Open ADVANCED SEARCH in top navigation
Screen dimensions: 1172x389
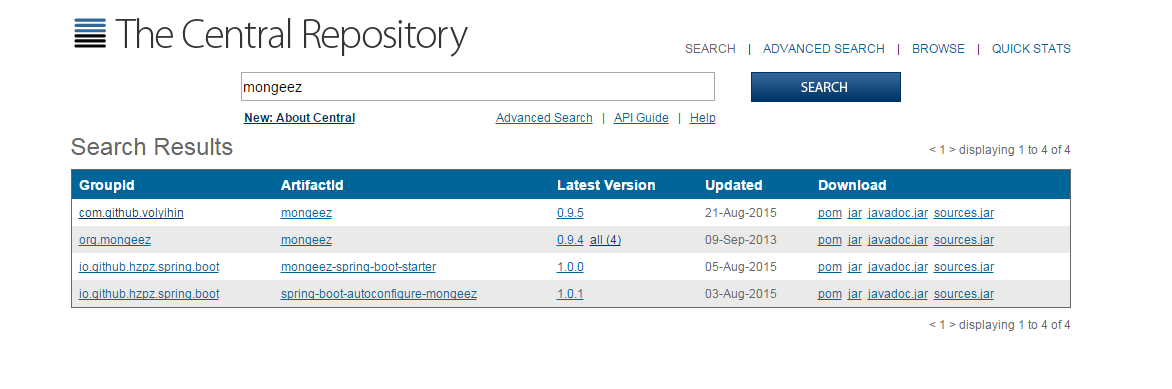(824, 49)
